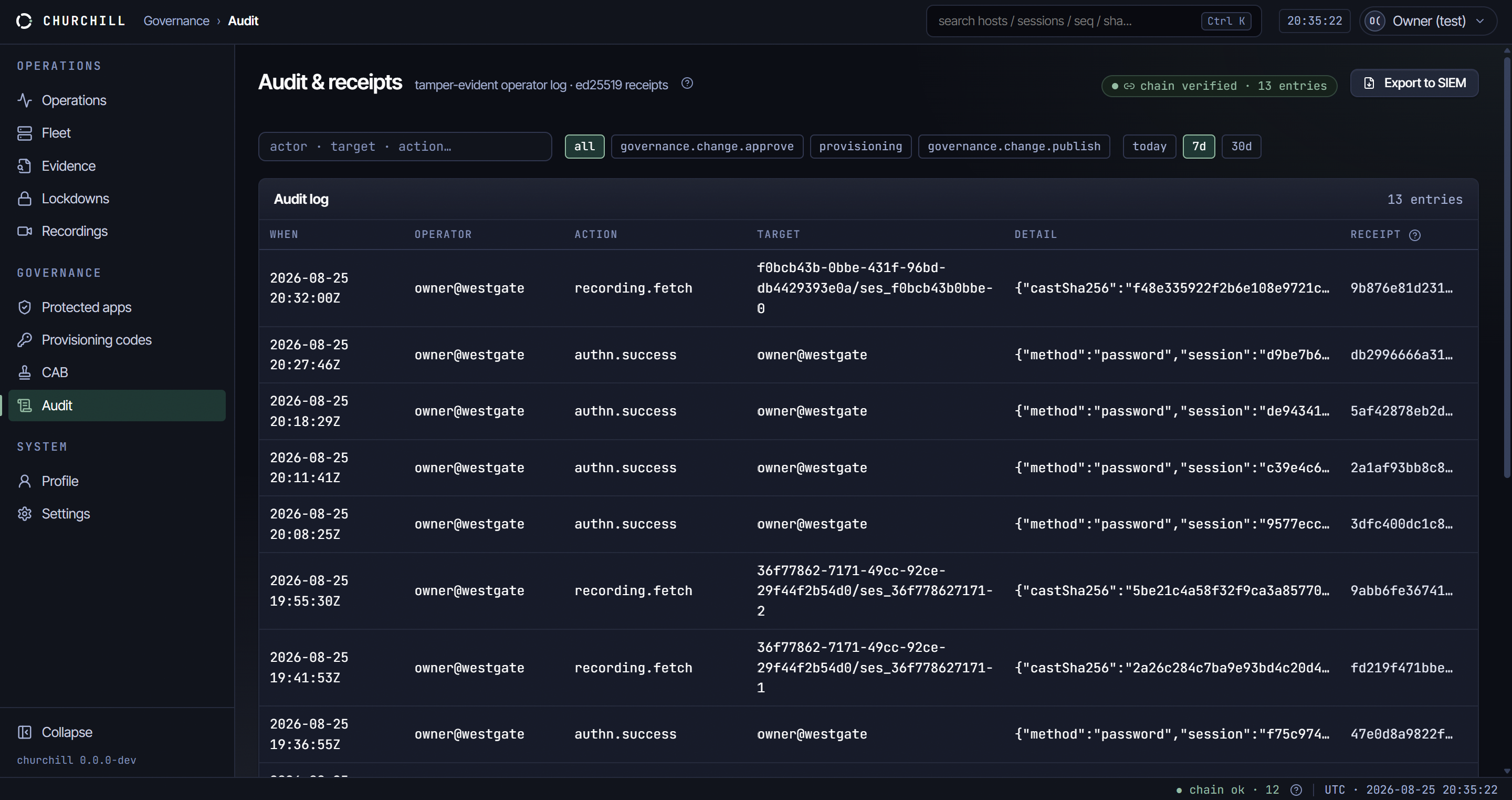Open the Profile person icon
The height and width of the screenshot is (800, 1512).
tap(25, 481)
